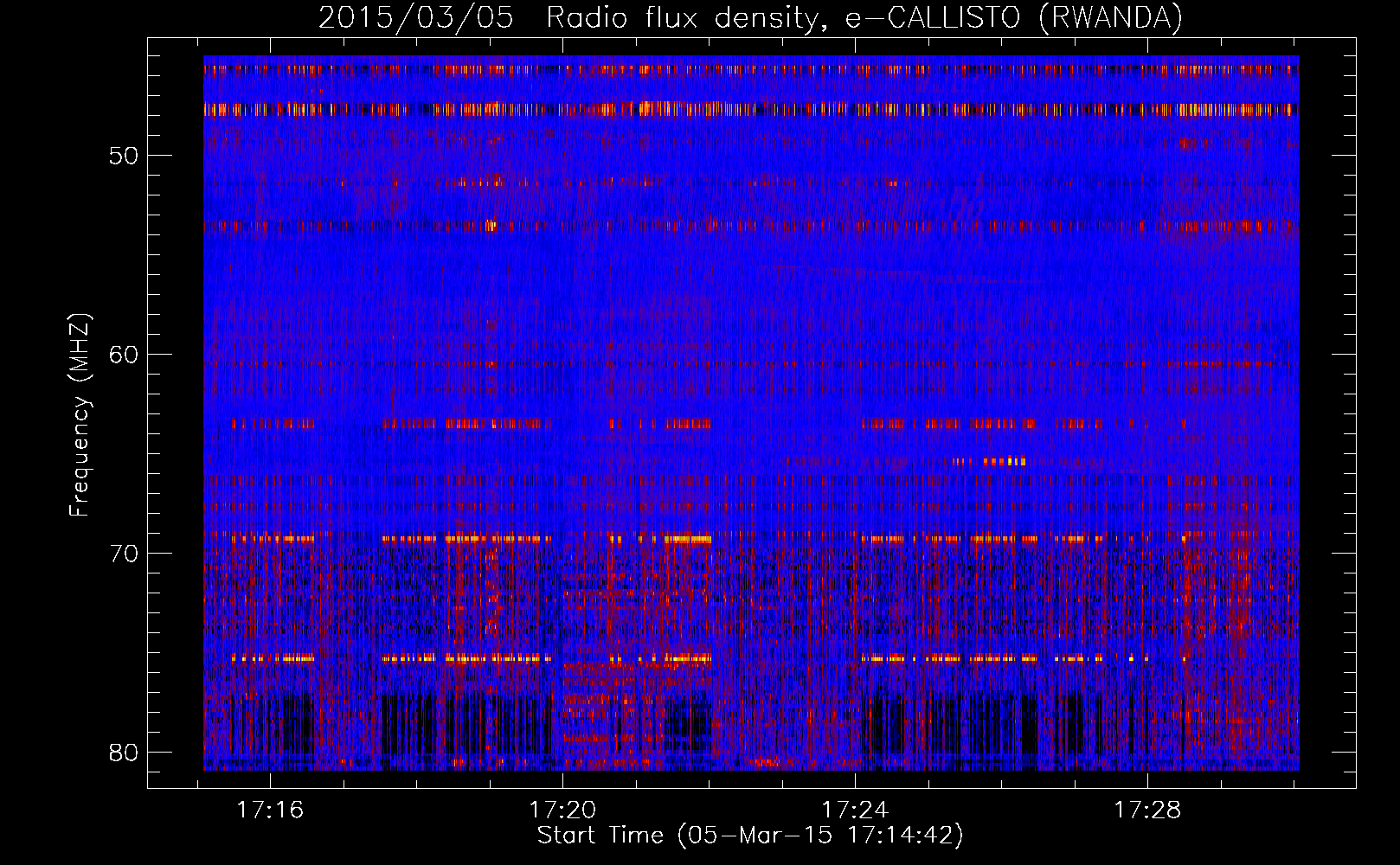1400x865 pixels.
Task: Click the frequency tick label "50"
Action: pyautogui.click(x=125, y=156)
